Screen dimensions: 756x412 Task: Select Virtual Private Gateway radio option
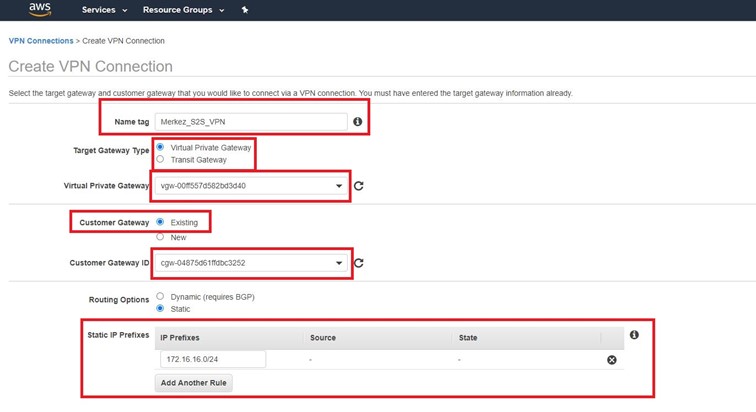click(x=160, y=147)
